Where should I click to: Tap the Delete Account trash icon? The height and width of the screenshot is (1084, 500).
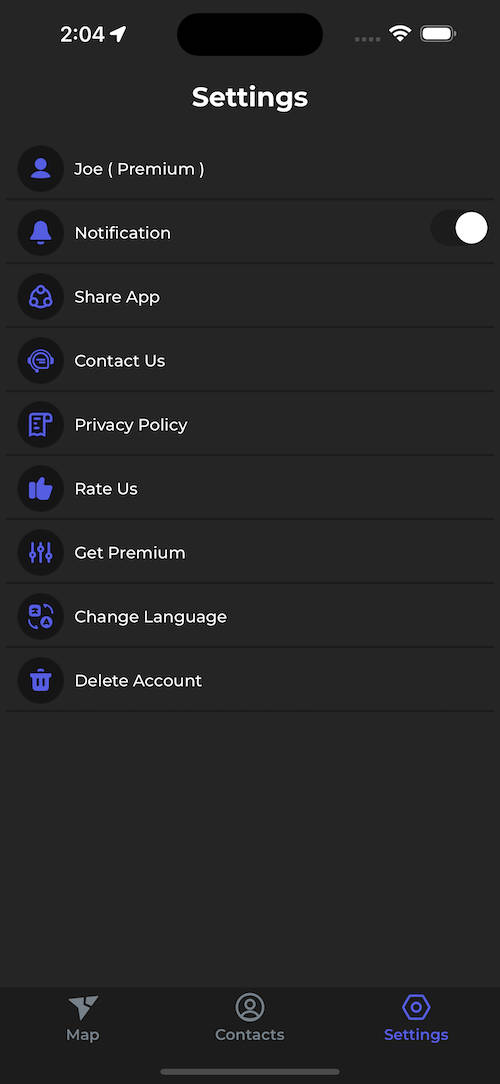(x=41, y=680)
